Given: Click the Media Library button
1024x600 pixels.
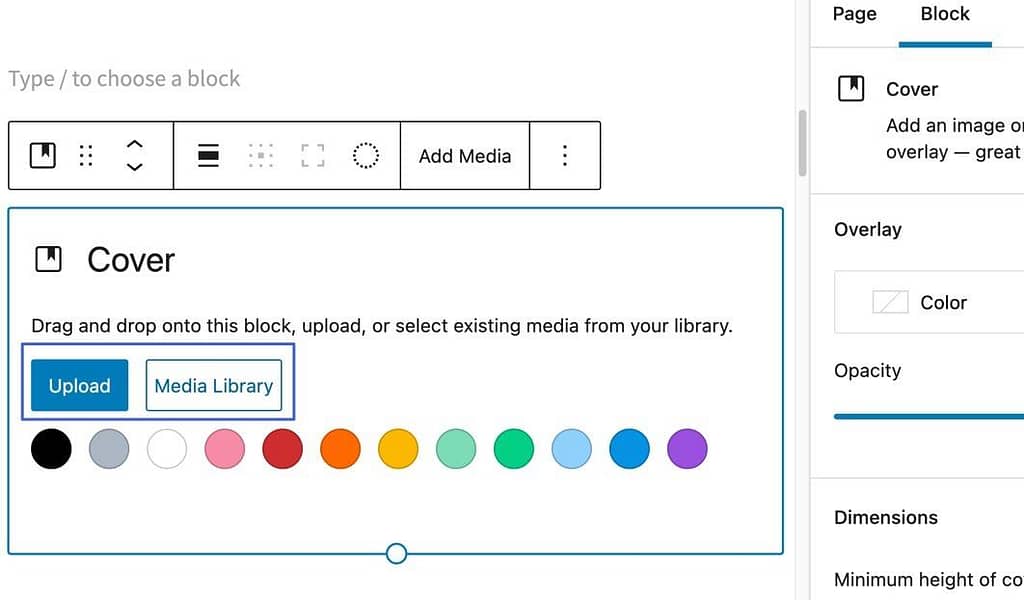Looking at the screenshot, I should click(x=214, y=385).
